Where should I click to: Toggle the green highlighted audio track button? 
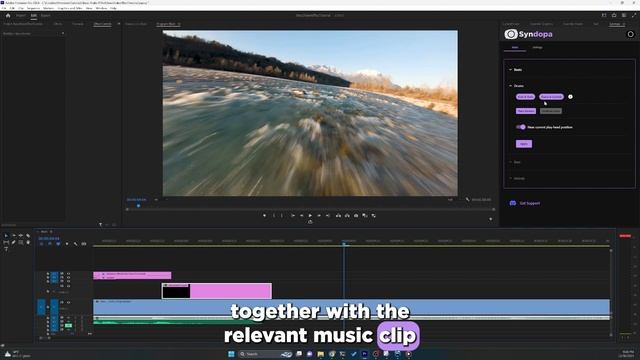click(68, 325)
